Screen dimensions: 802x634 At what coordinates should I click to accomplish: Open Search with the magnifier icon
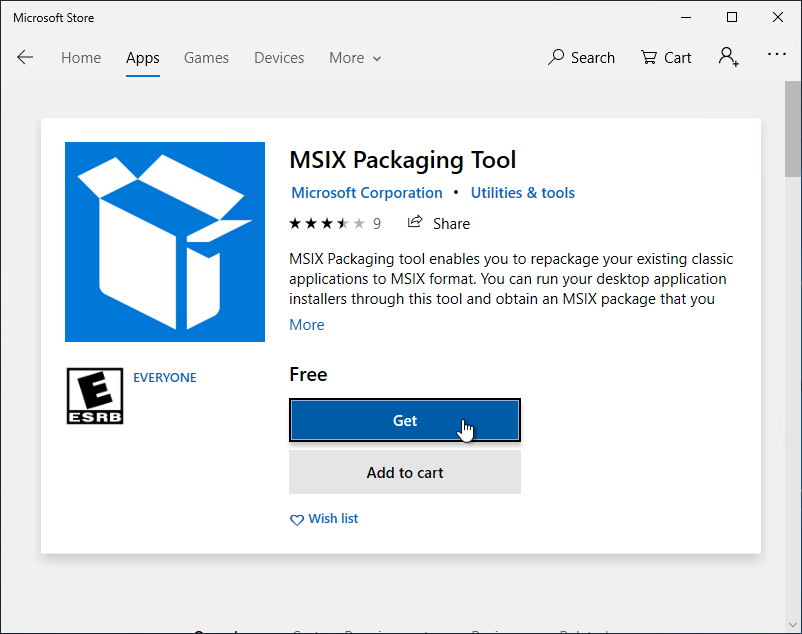point(581,57)
